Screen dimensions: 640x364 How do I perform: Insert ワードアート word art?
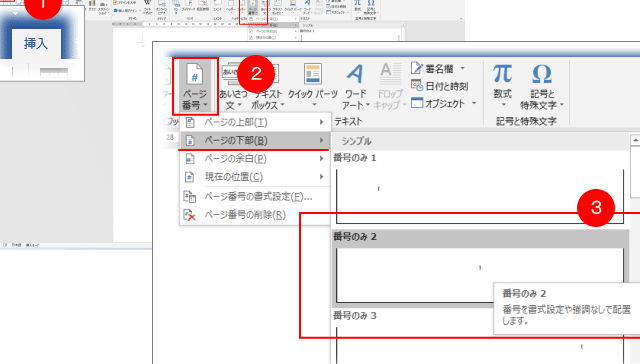356,87
